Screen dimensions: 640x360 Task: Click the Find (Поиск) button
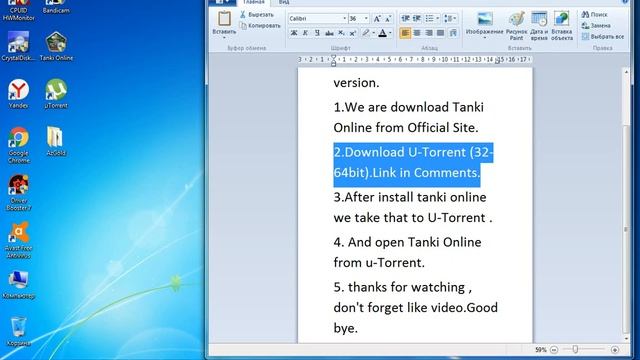[595, 15]
